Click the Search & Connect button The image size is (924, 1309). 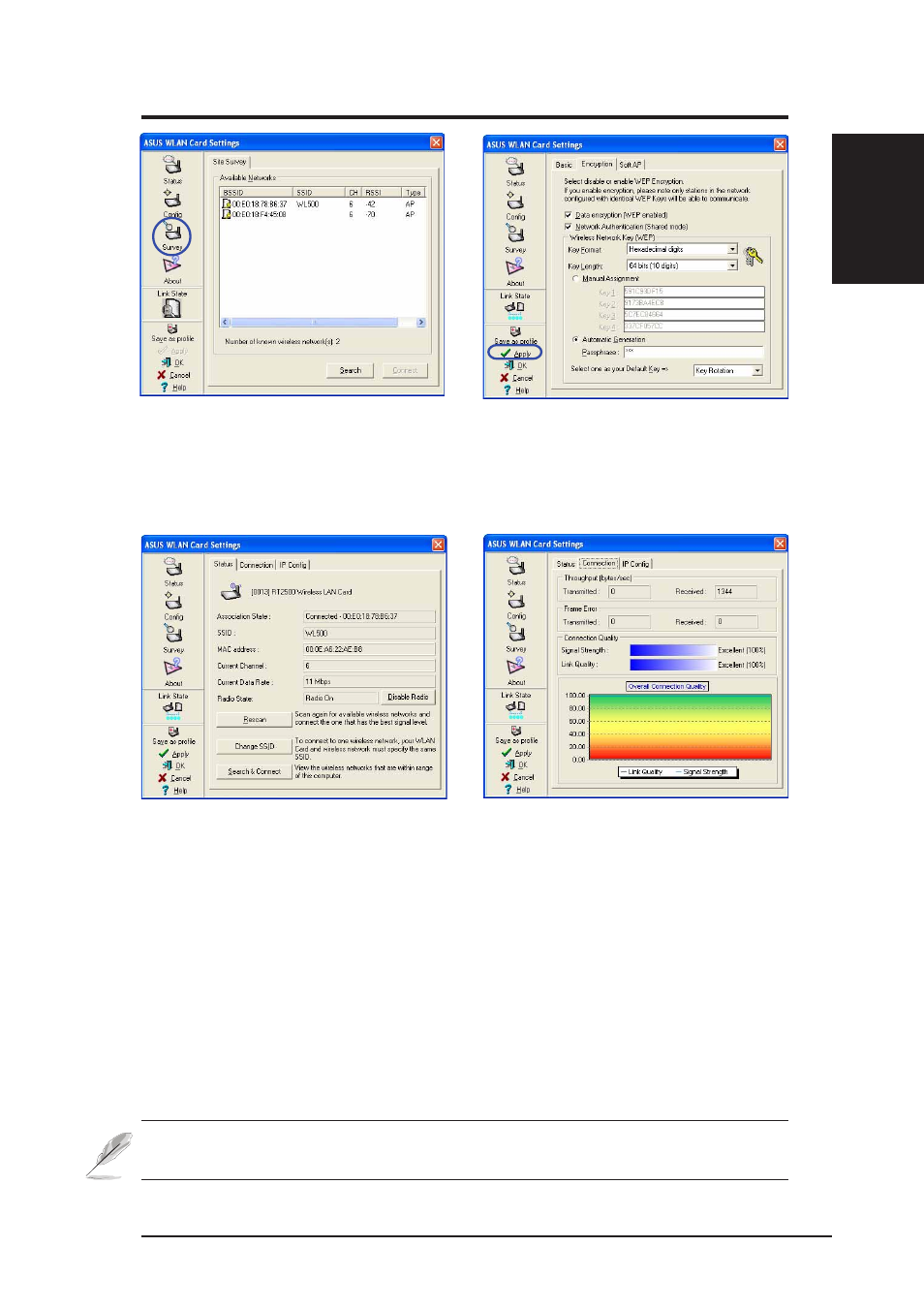pyautogui.click(x=255, y=772)
